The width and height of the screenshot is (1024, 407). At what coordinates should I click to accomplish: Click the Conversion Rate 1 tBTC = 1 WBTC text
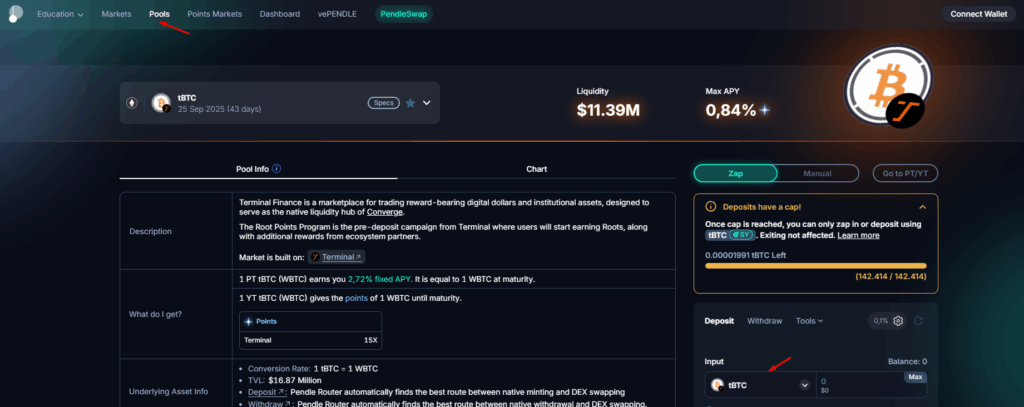313,368
